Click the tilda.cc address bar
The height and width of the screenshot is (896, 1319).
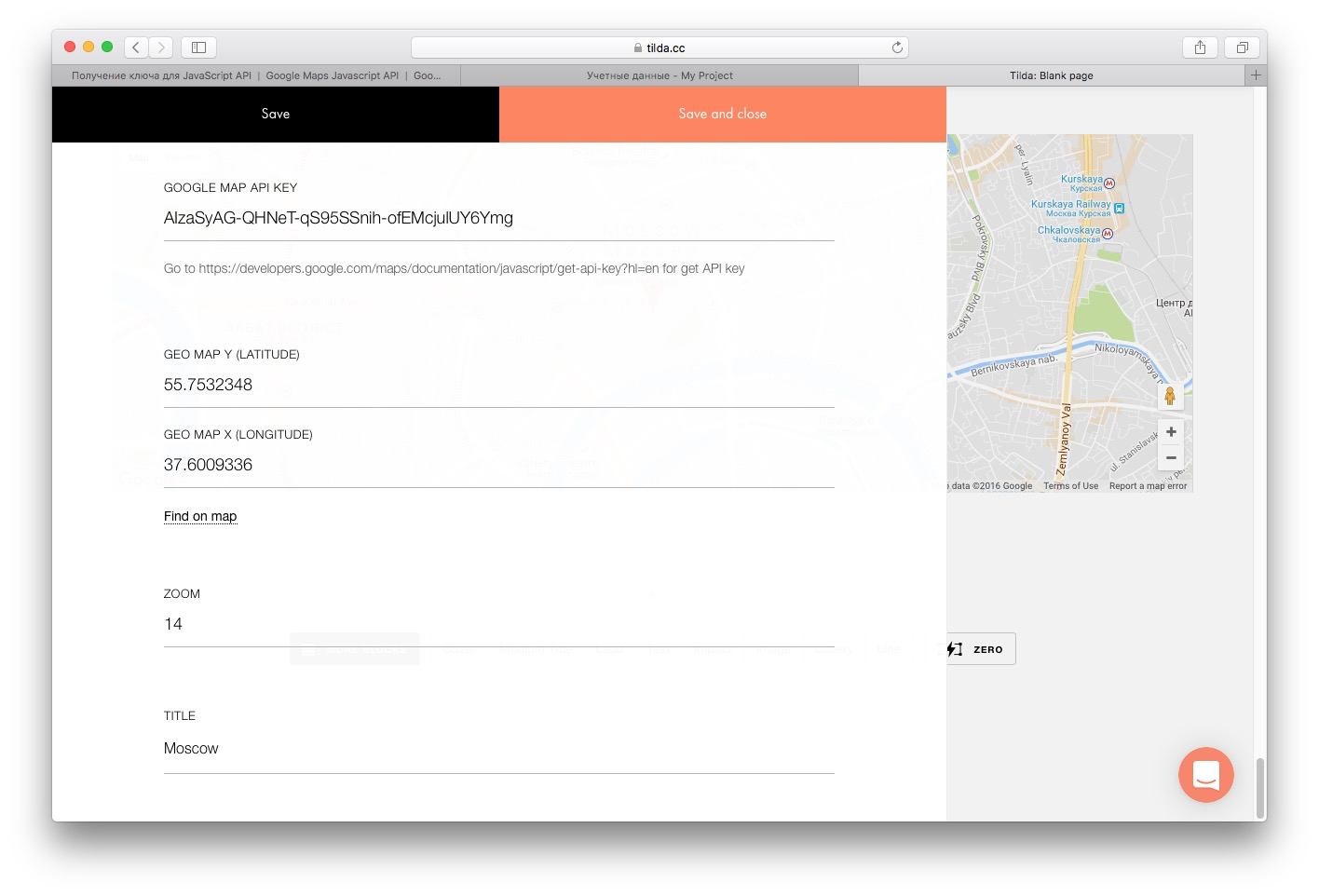pyautogui.click(x=659, y=48)
